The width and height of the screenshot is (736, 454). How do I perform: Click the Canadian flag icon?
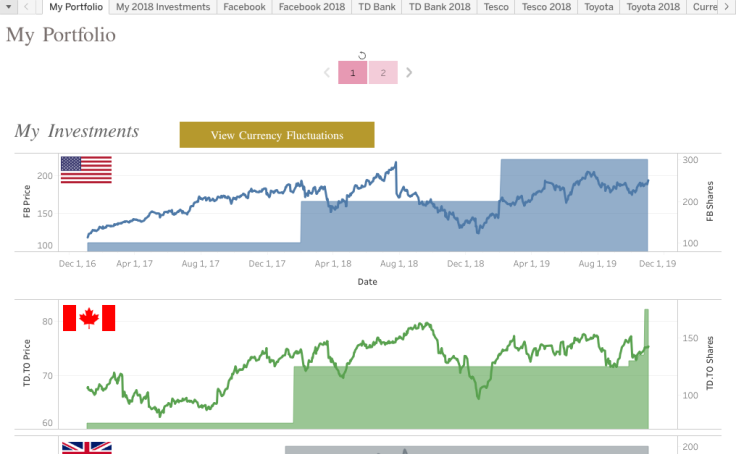tap(89, 318)
